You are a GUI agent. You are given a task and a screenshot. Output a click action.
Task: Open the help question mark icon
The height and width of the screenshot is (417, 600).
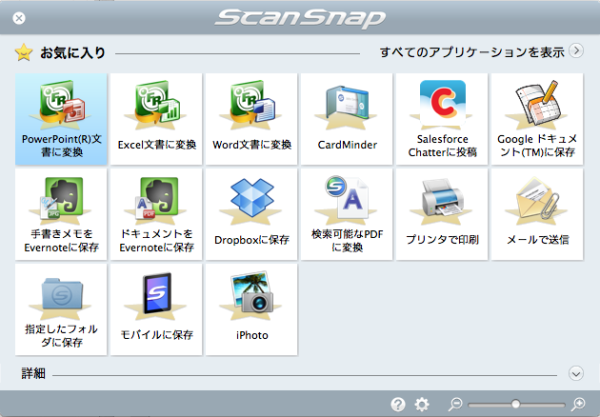tap(398, 404)
